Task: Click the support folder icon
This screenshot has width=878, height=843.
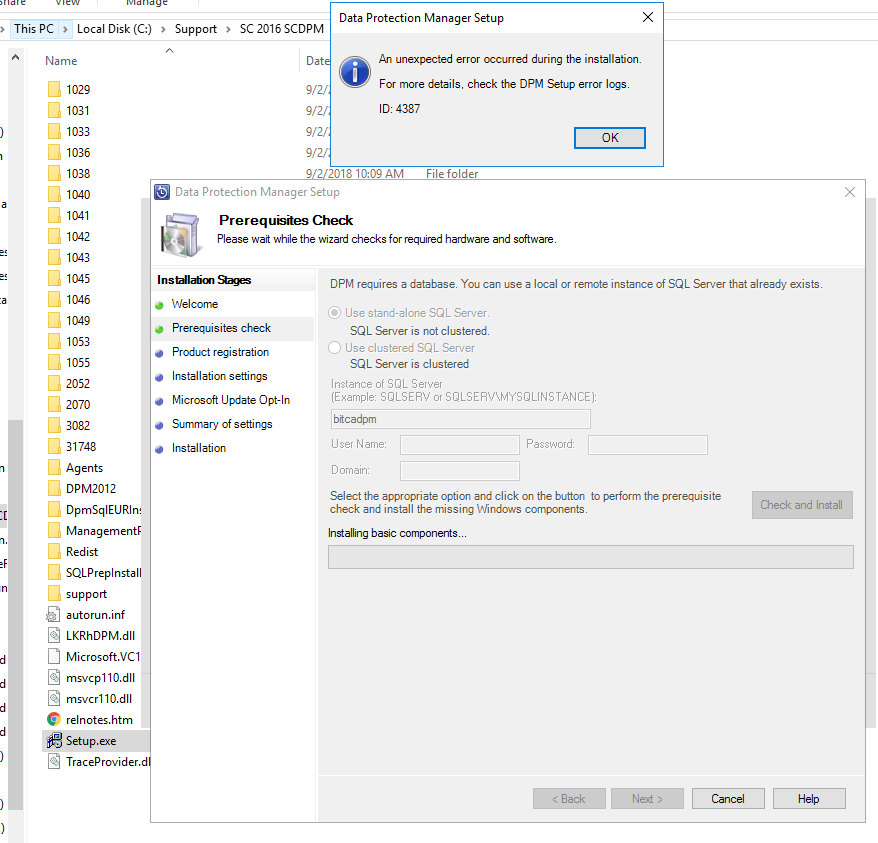Action: pyautogui.click(x=54, y=593)
